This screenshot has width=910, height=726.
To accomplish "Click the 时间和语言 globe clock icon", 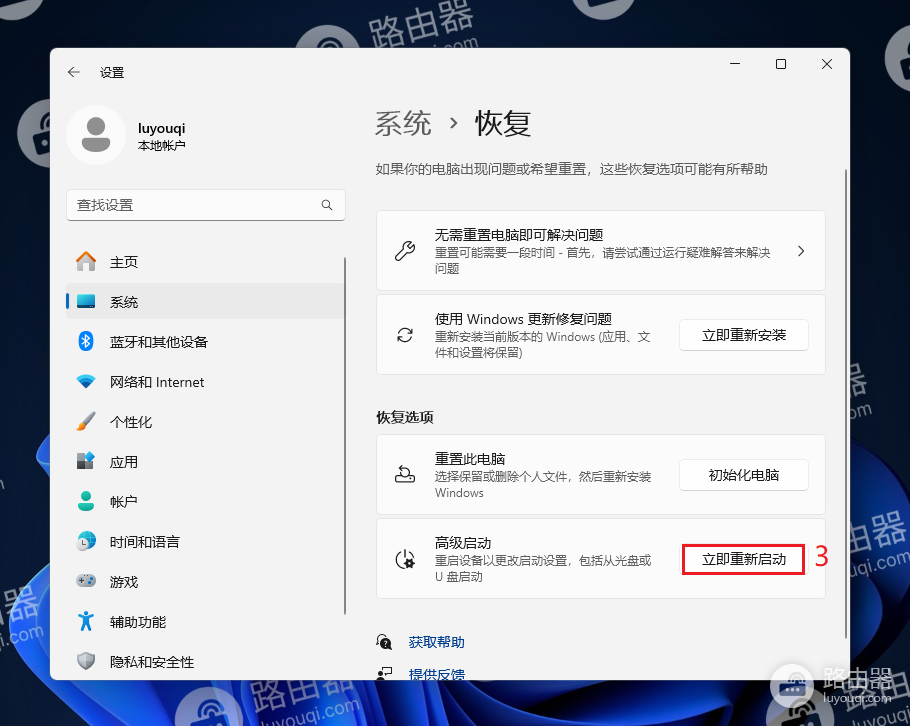I will click(86, 541).
